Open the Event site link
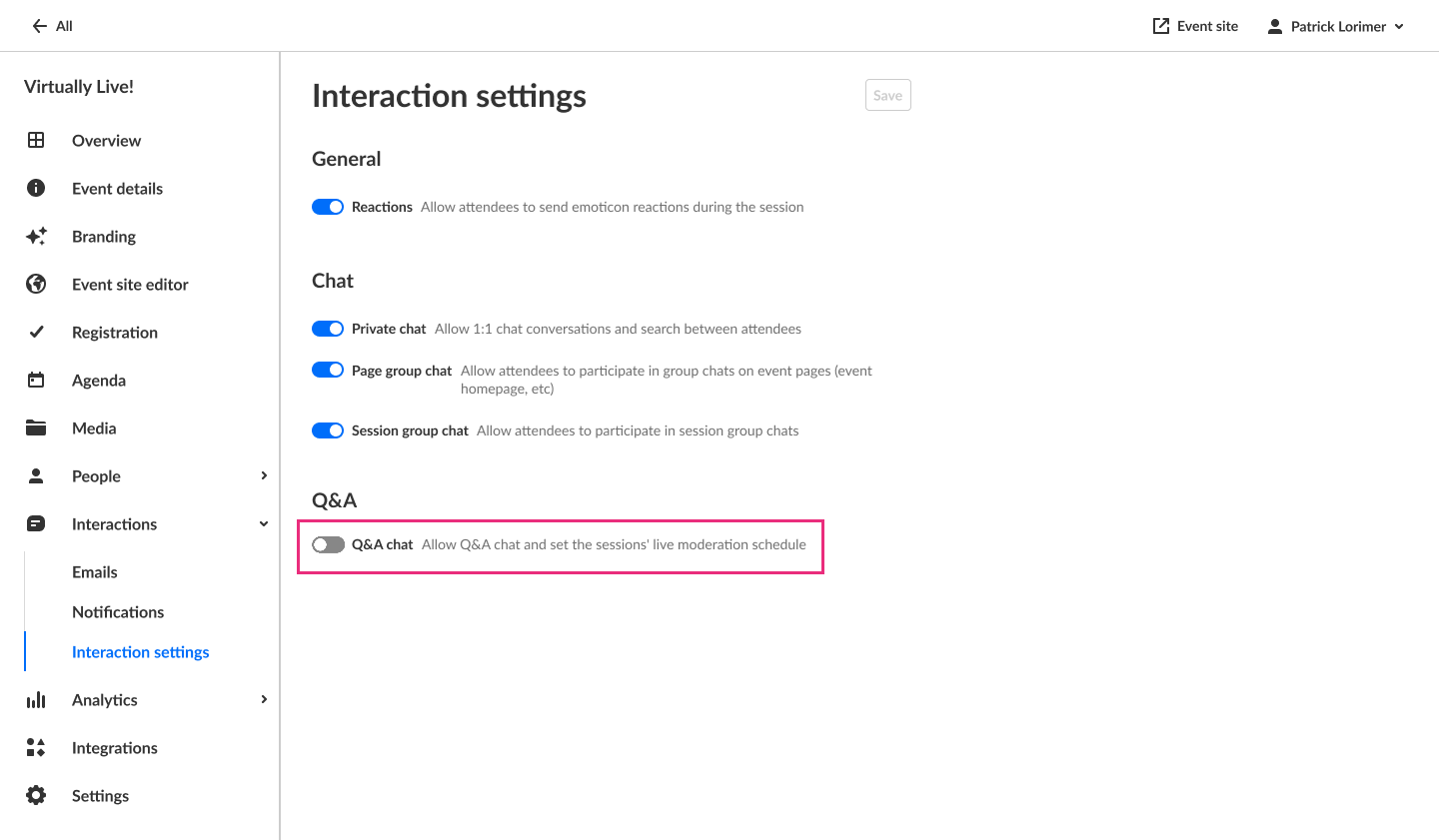Image resolution: width=1439 pixels, height=840 pixels. pyautogui.click(x=1195, y=26)
